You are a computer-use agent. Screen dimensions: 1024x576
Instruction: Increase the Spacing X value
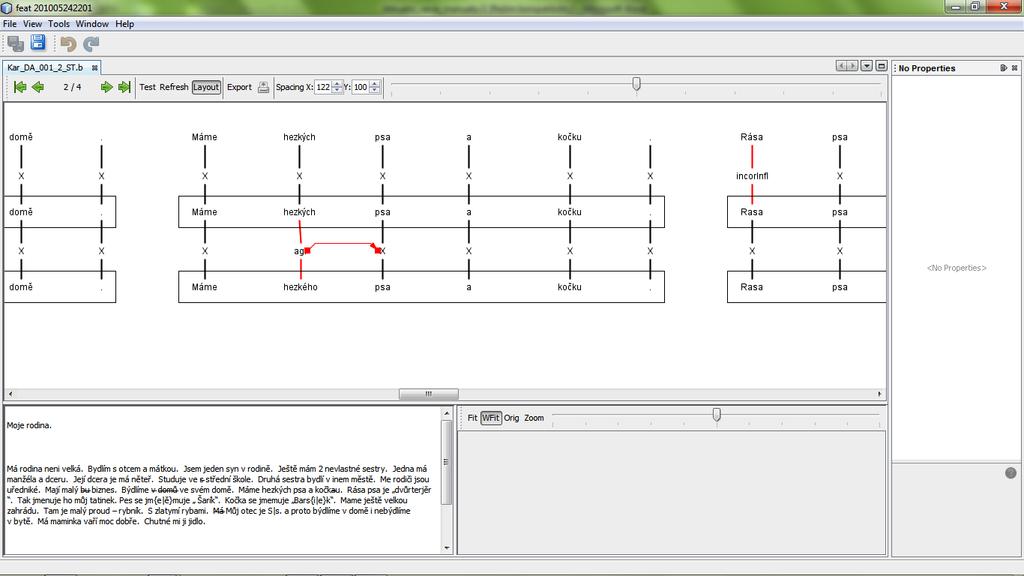[337, 84]
